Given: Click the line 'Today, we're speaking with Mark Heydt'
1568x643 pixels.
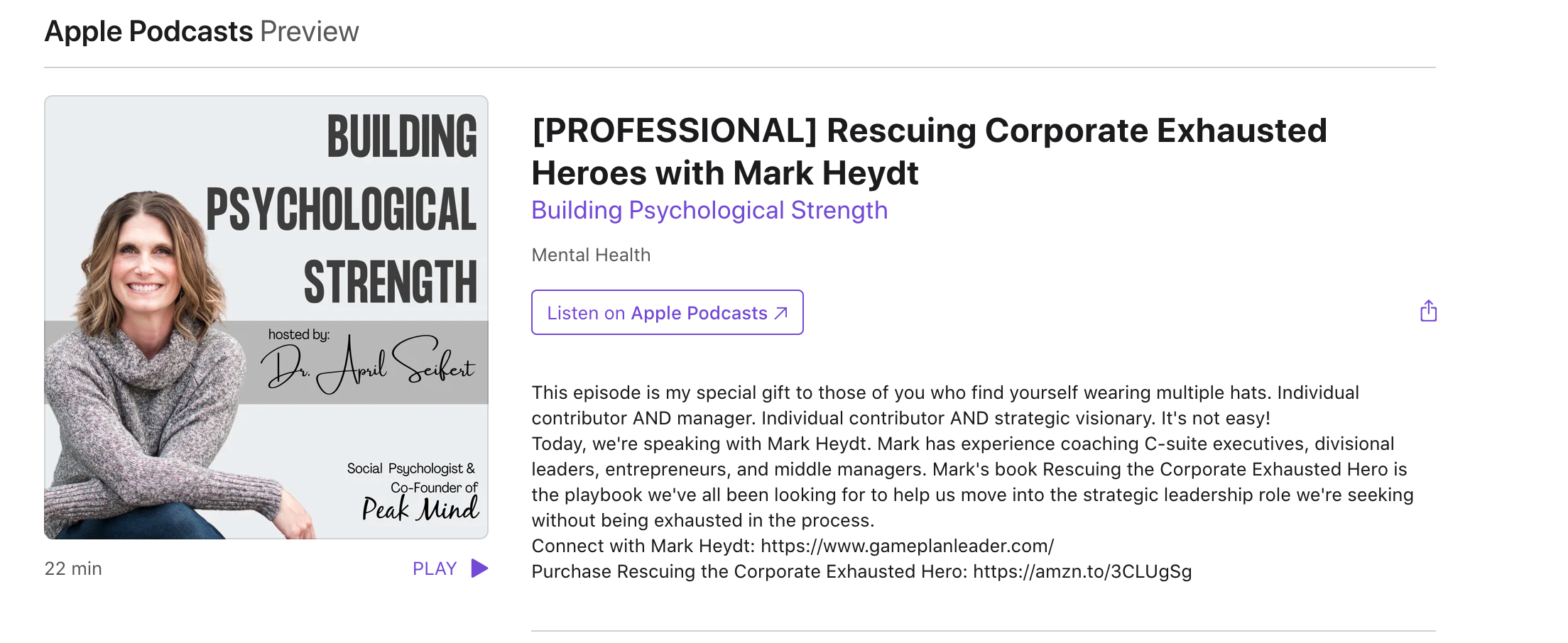Looking at the screenshot, I should coord(963,444).
